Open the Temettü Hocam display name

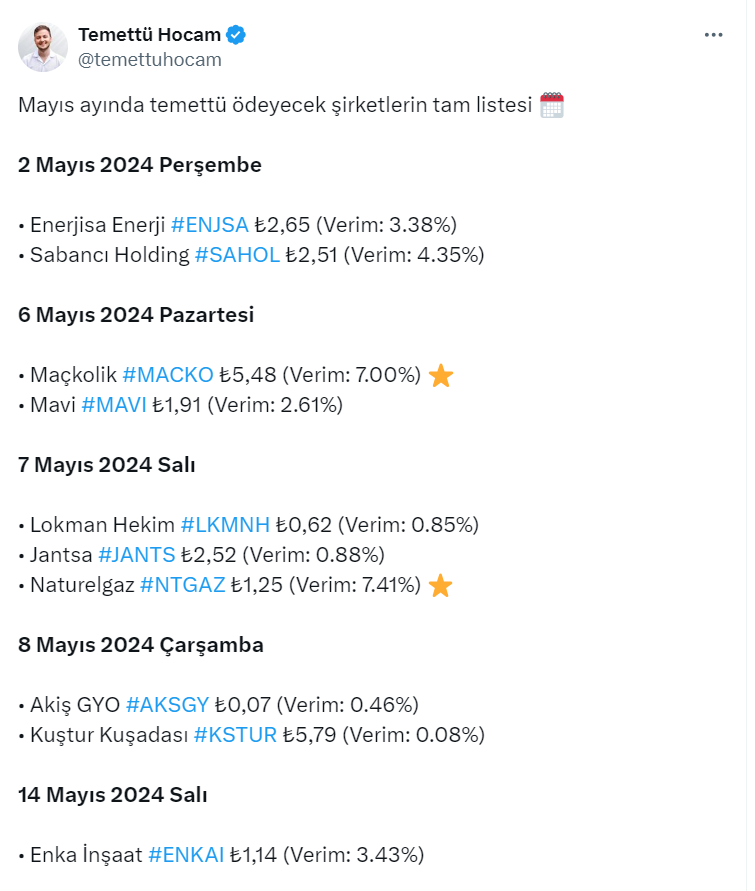point(149,35)
